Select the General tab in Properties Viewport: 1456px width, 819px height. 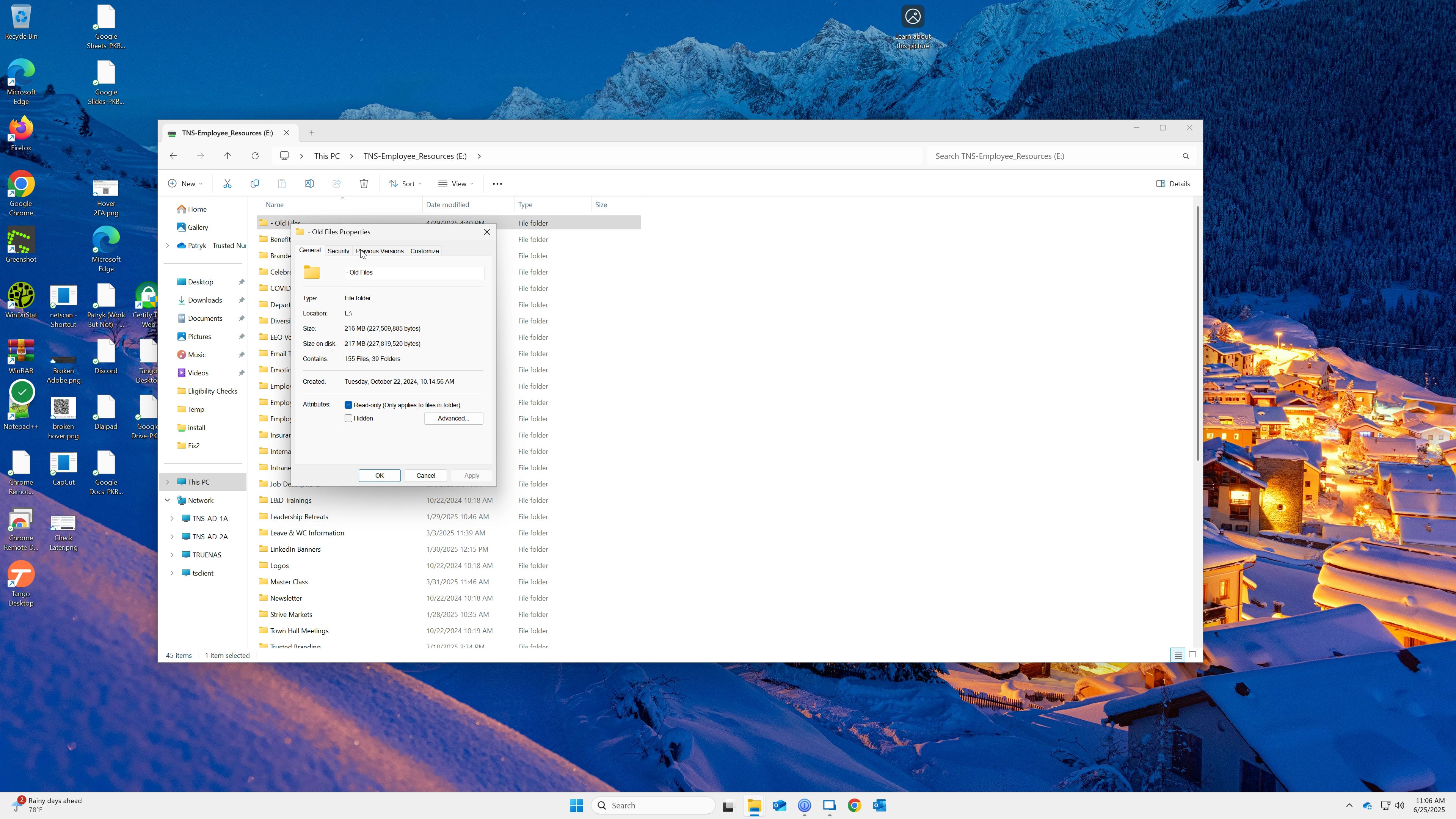pyautogui.click(x=310, y=250)
